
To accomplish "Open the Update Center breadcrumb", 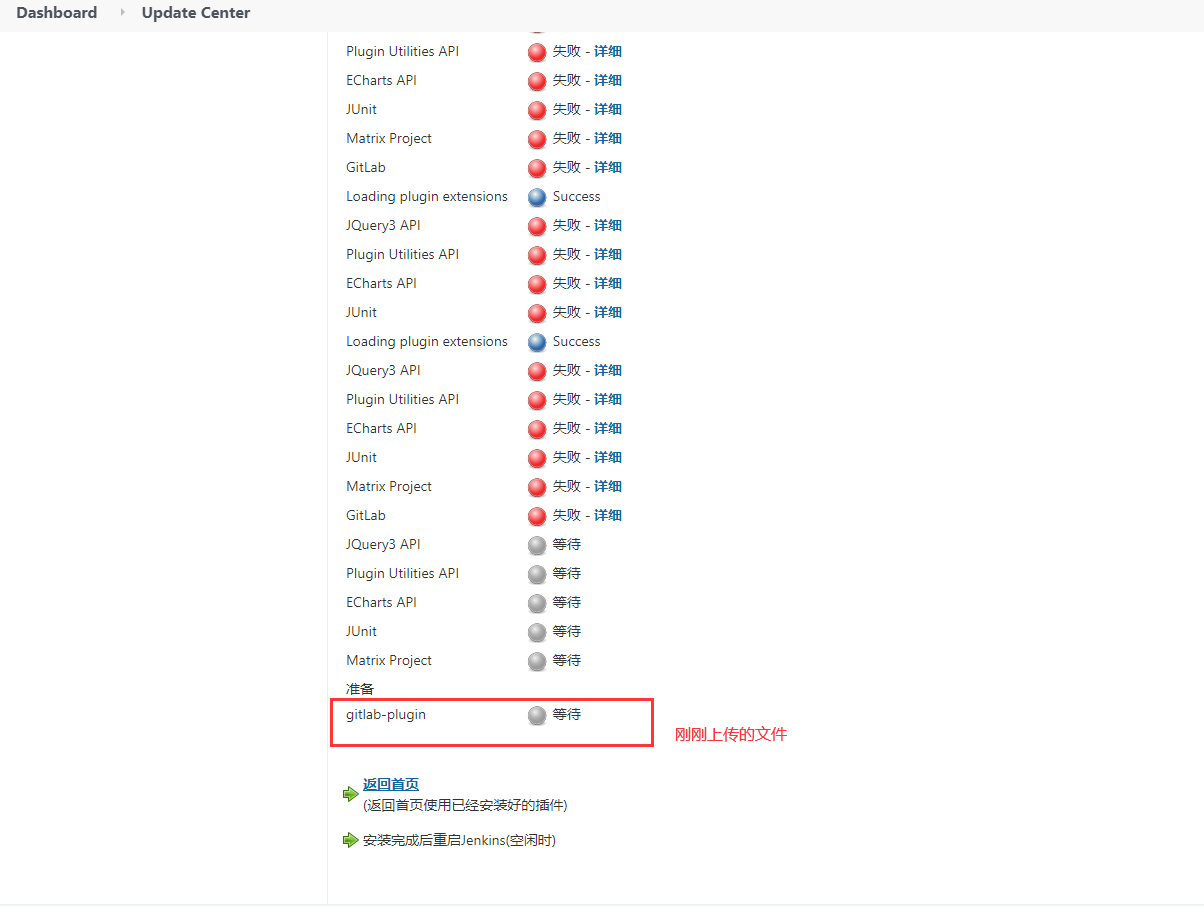I will (x=196, y=13).
